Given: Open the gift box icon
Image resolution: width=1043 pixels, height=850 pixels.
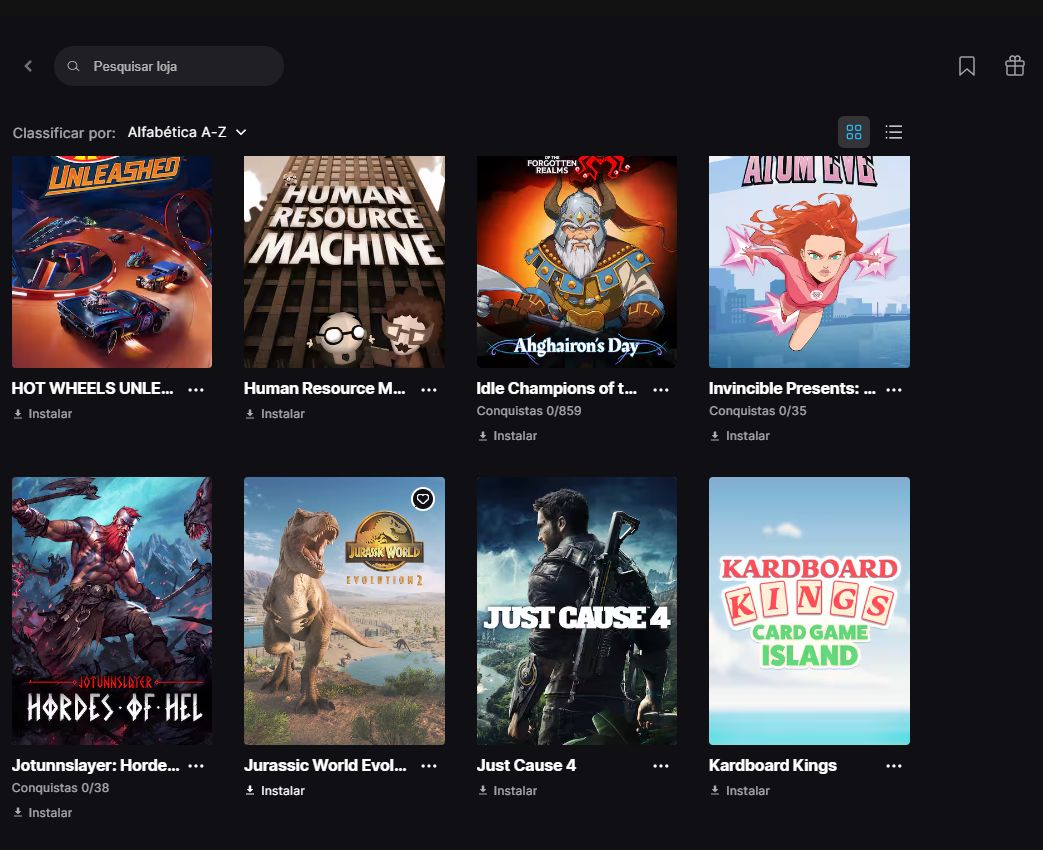Looking at the screenshot, I should (x=1014, y=66).
